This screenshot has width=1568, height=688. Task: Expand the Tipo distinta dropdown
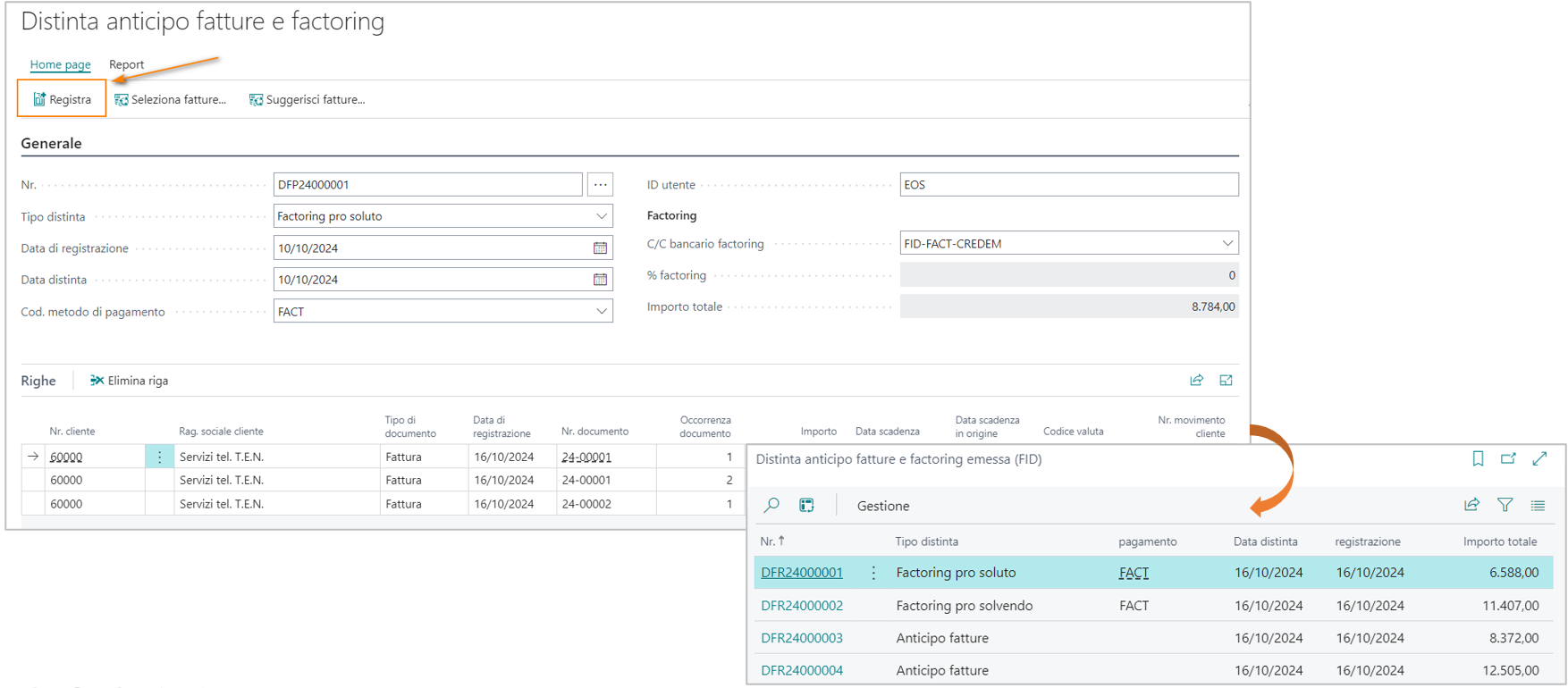[601, 216]
